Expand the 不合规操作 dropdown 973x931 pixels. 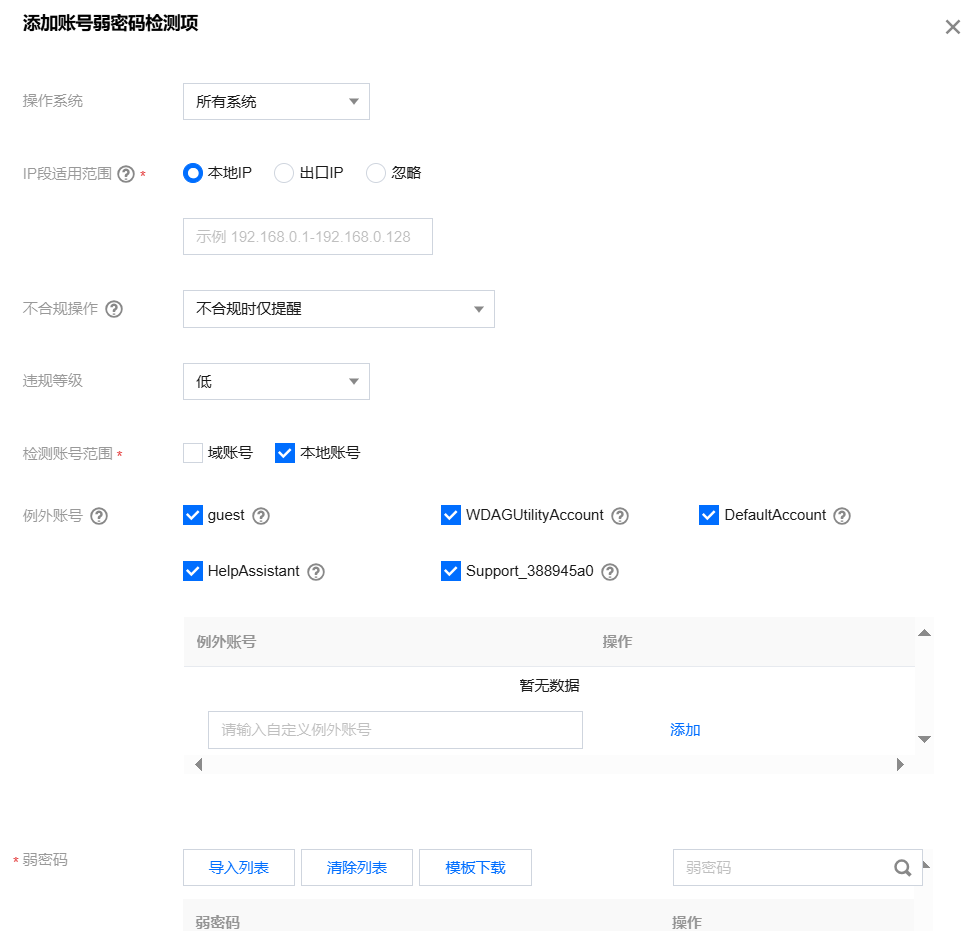tap(338, 309)
